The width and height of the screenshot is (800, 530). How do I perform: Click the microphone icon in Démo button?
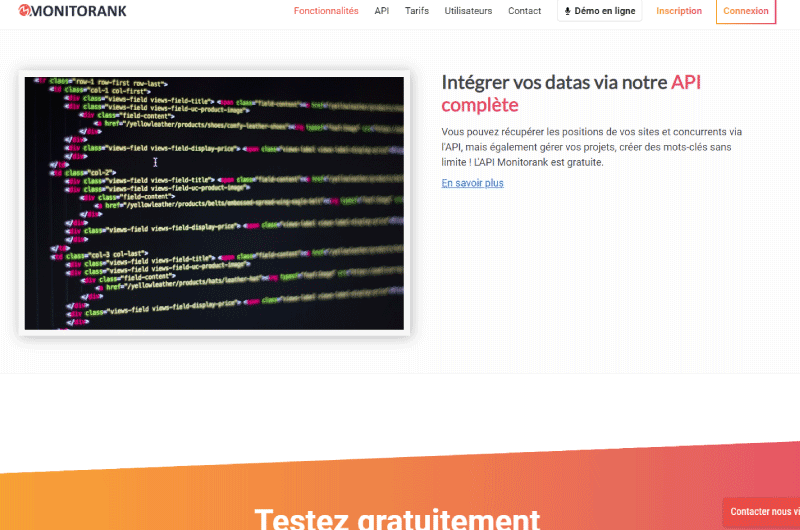tap(567, 11)
